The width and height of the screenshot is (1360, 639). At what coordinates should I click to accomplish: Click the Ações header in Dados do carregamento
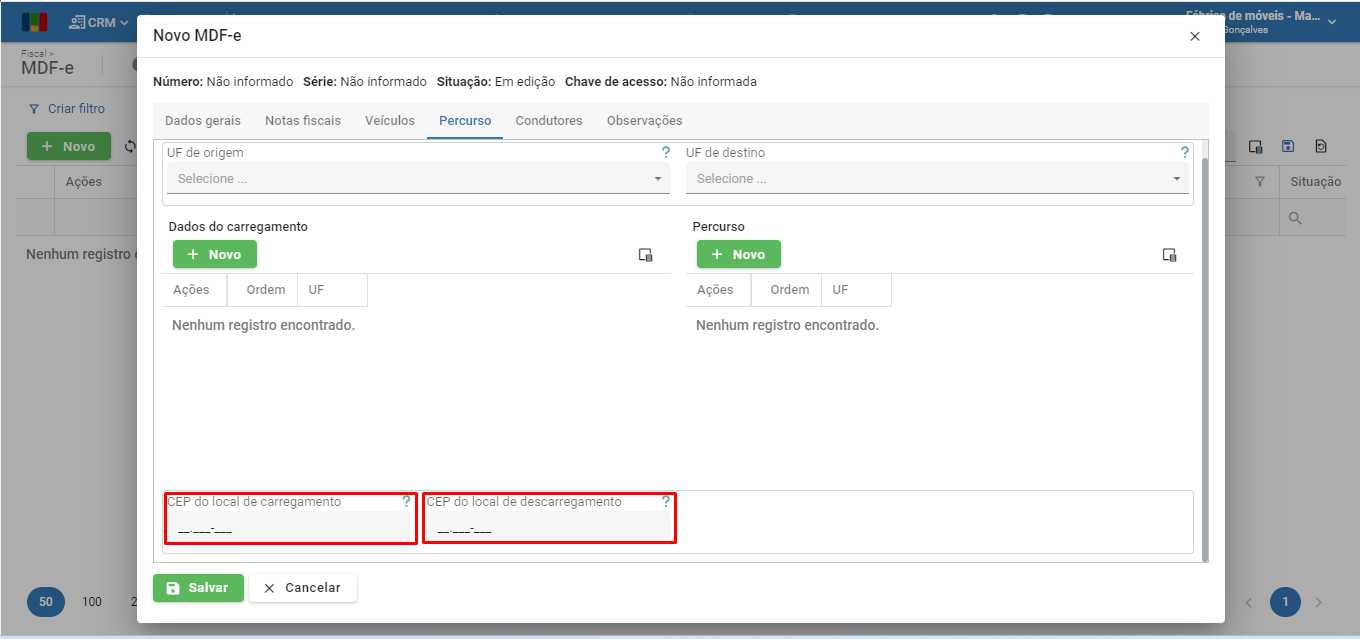(x=194, y=290)
